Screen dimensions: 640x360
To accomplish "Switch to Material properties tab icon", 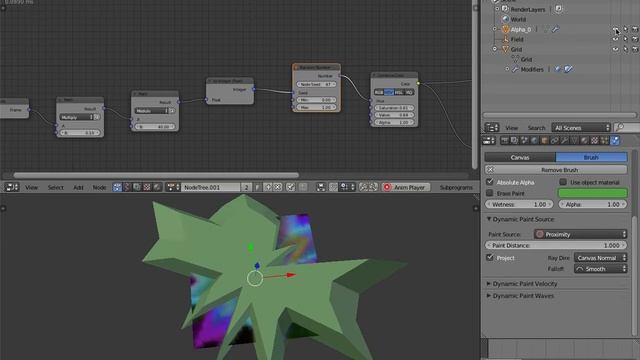I will [584, 141].
